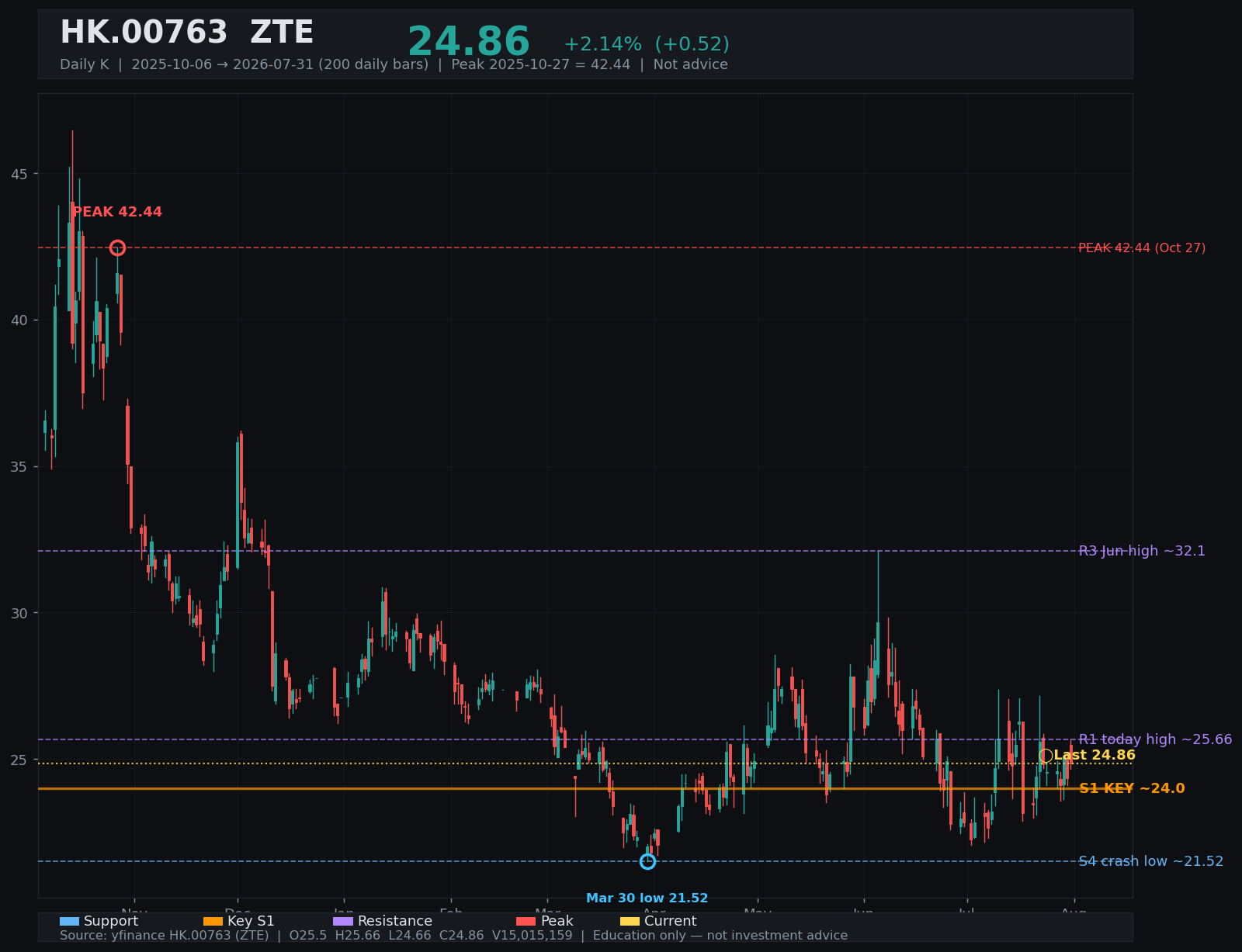Click the "Daily K" date range subtitle
This screenshot has width=1242, height=952.
(x=394, y=64)
